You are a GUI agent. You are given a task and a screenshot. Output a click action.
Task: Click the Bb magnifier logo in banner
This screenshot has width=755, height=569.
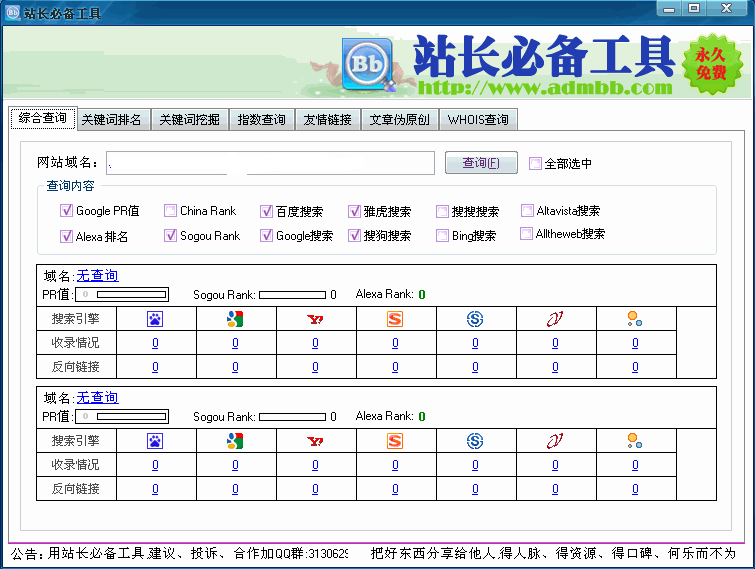point(368,65)
